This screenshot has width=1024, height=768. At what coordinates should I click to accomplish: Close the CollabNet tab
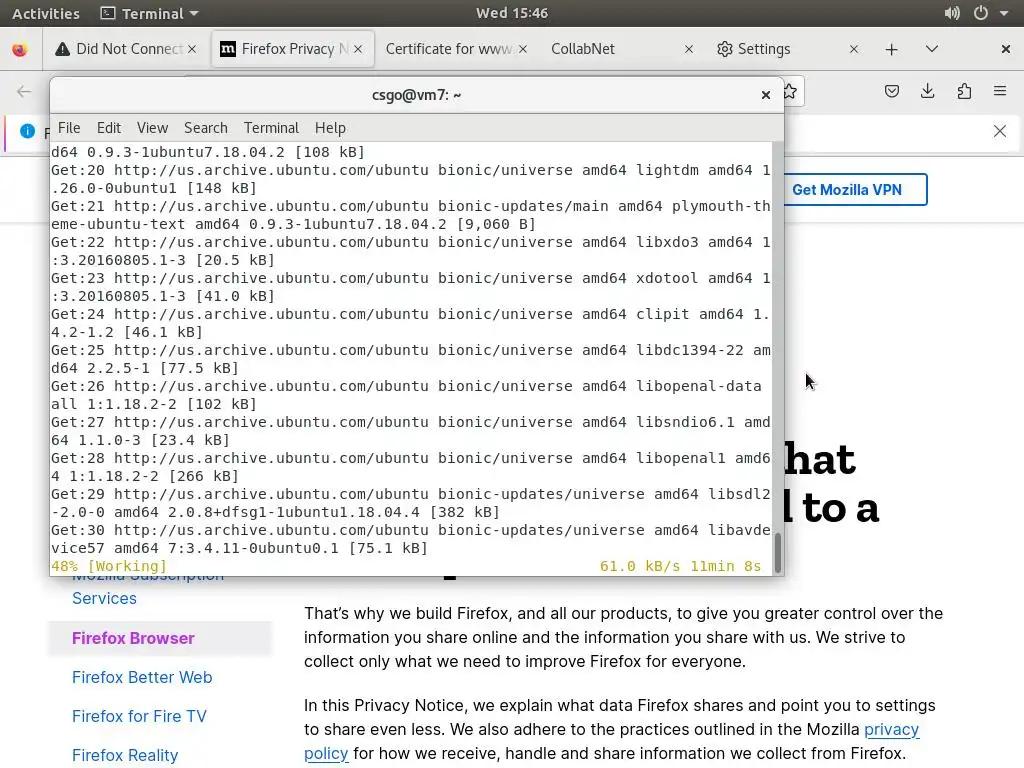(688, 49)
